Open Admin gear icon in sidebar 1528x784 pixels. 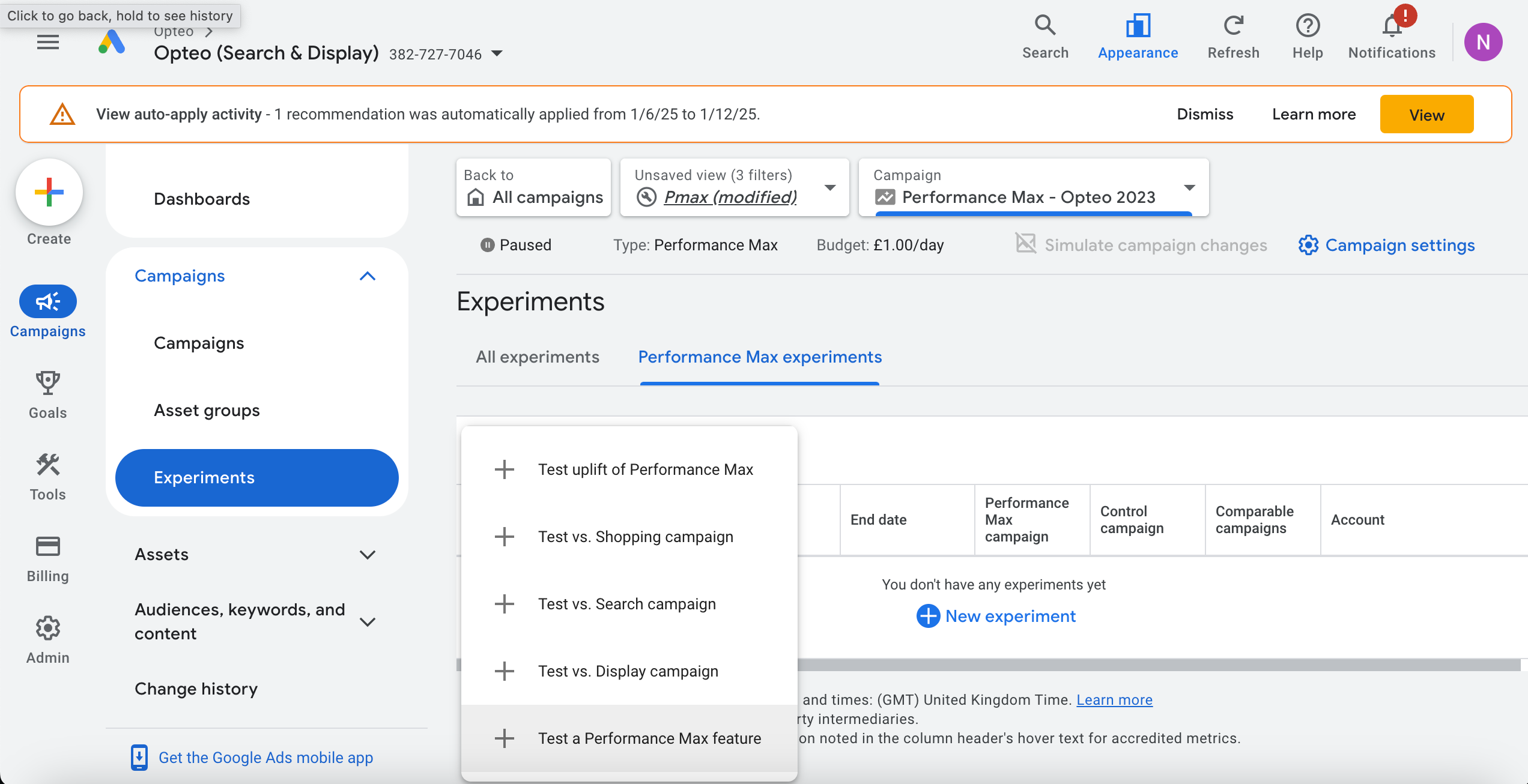48,628
